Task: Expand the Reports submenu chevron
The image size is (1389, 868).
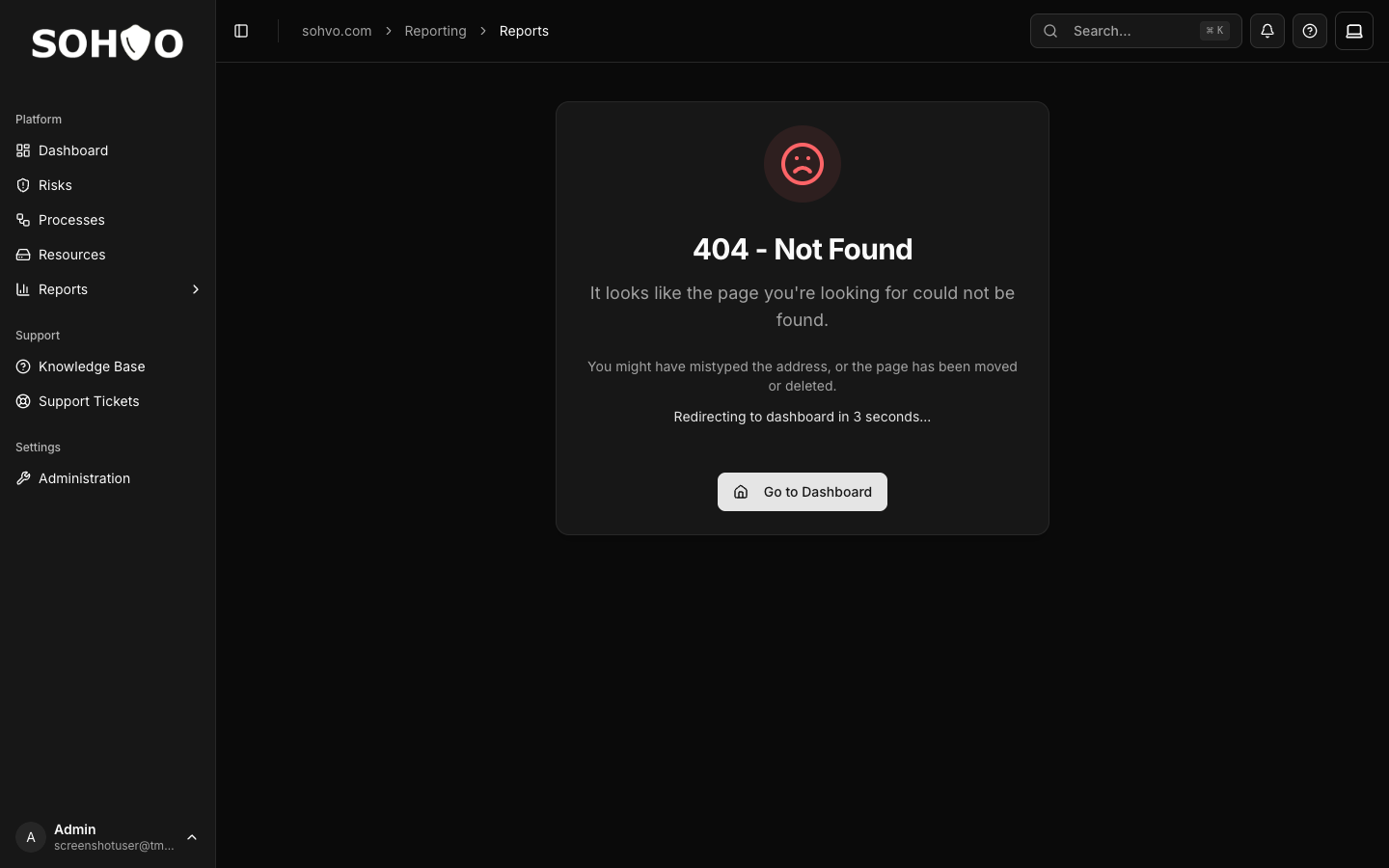Action: click(196, 289)
